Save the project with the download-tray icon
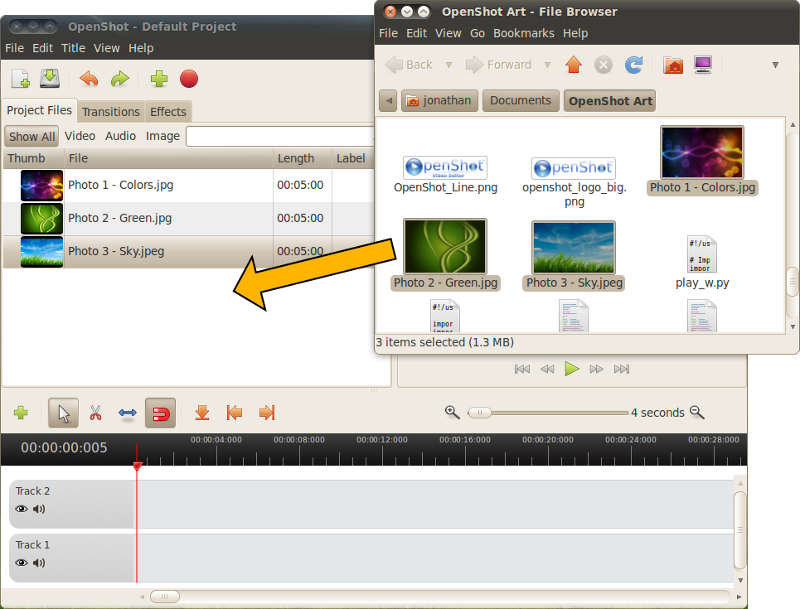This screenshot has height=609, width=800. pos(49,79)
